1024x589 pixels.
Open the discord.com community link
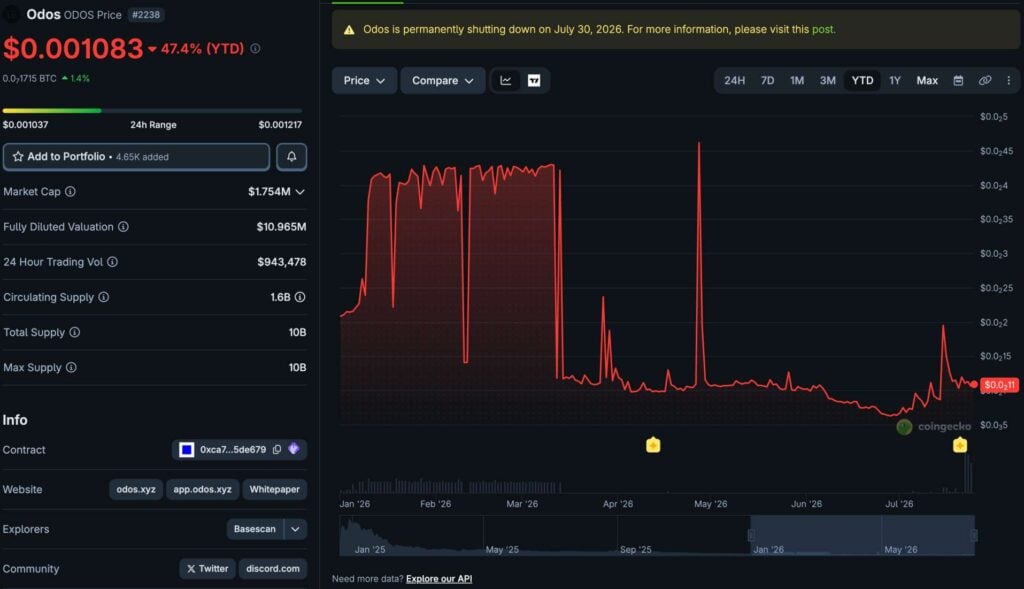point(272,569)
